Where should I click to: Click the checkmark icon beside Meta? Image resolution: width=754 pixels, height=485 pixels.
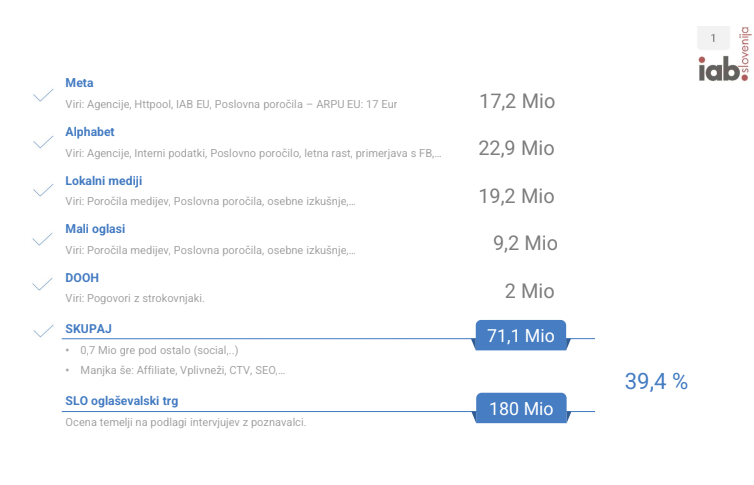(43, 96)
